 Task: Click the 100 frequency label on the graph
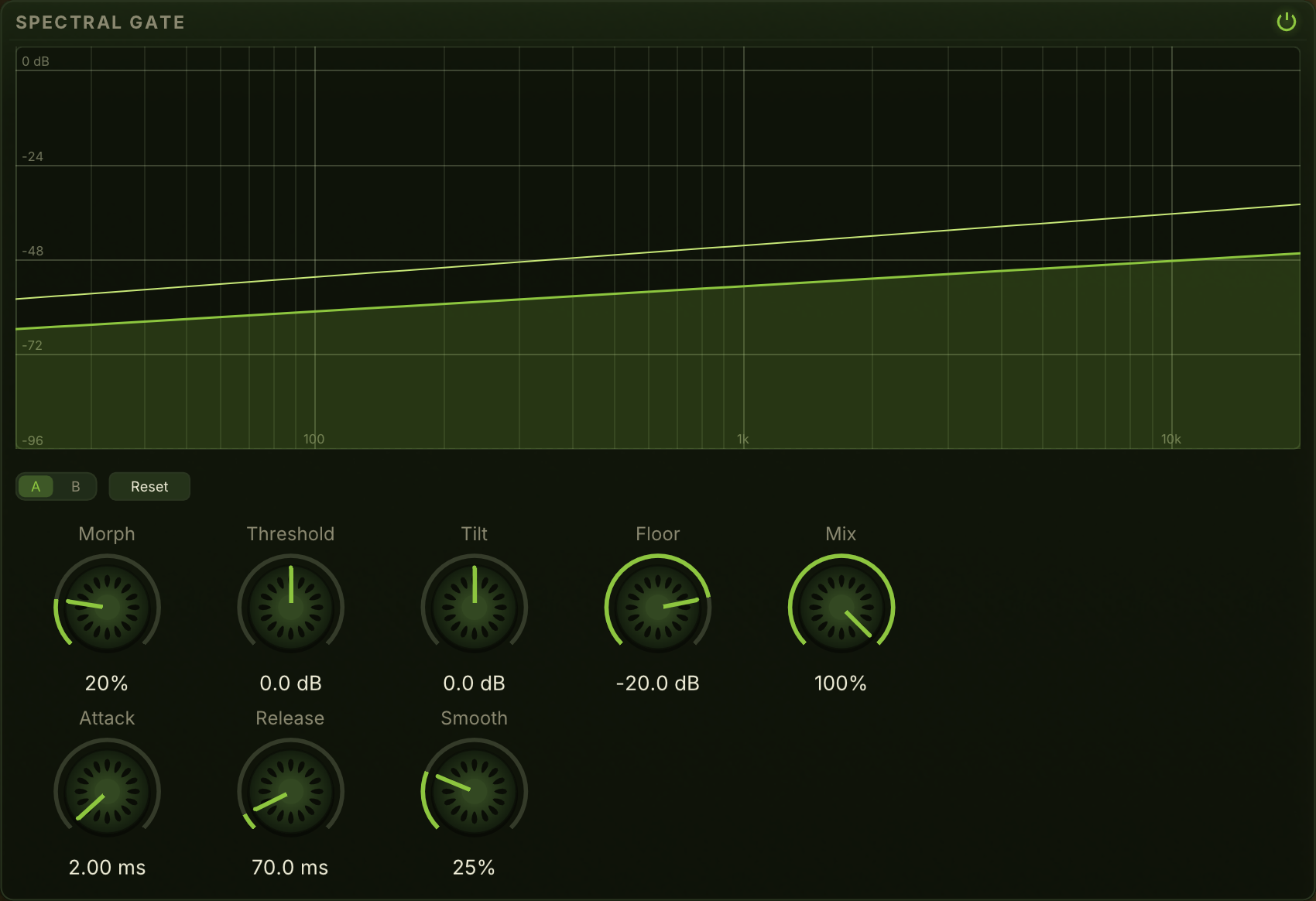(314, 440)
